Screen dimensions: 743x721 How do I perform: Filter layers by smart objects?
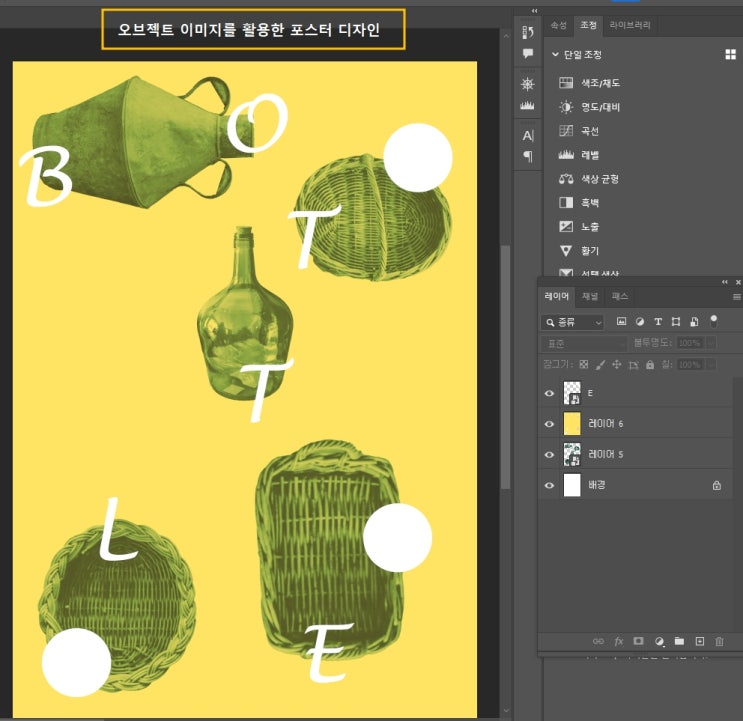coord(694,322)
